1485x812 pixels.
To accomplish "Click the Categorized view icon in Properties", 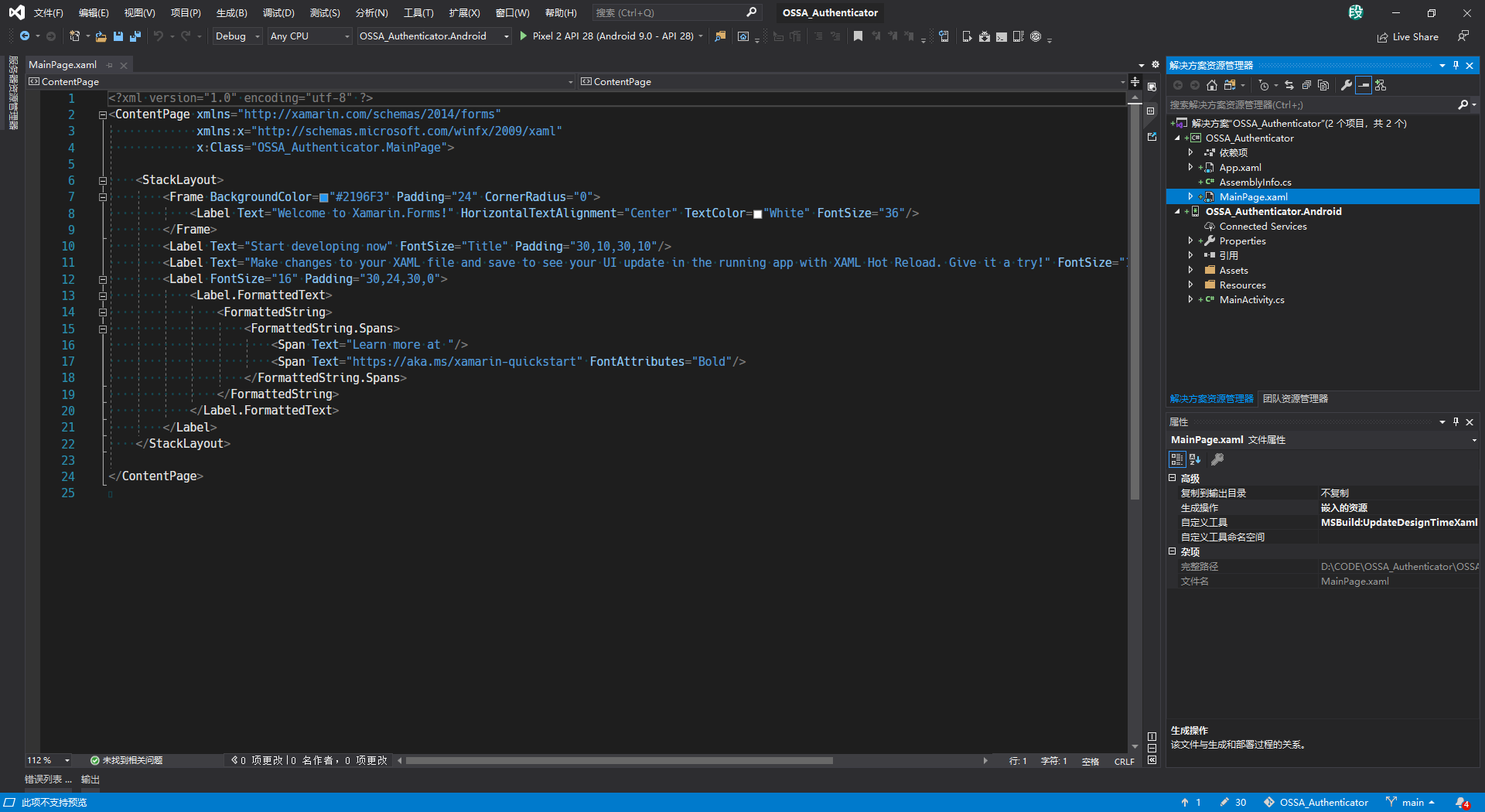I will pyautogui.click(x=1177, y=459).
